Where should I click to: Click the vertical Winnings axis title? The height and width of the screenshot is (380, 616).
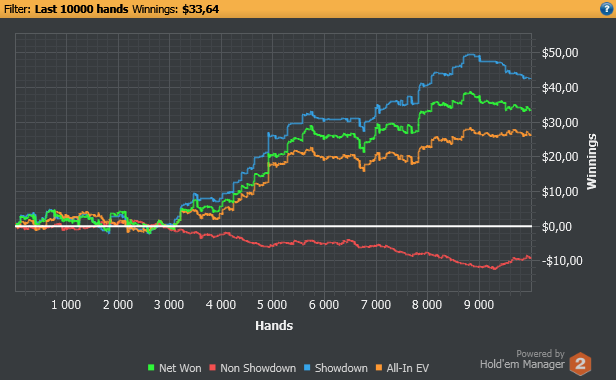pos(591,162)
